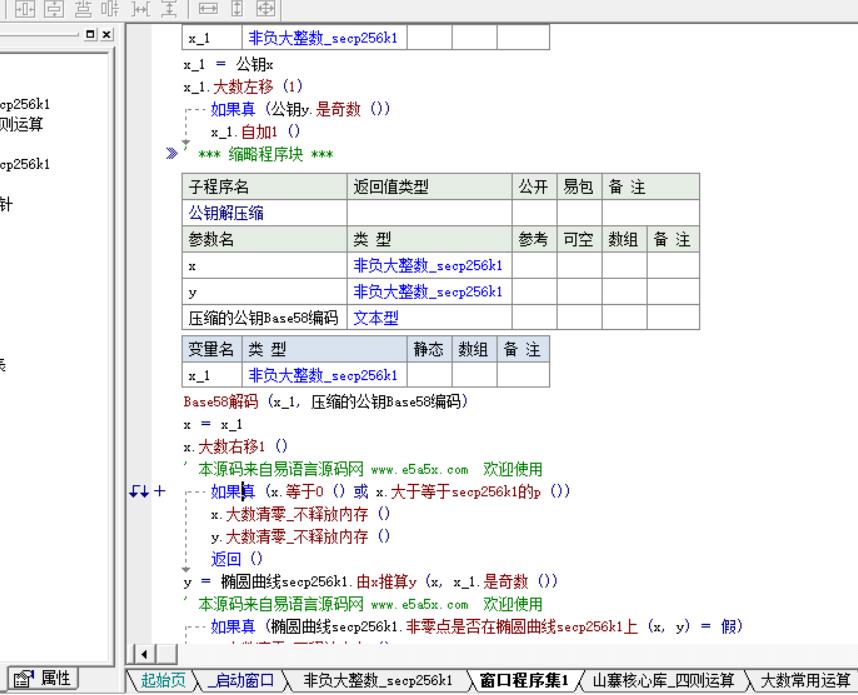Click 如果真 (x.等于0 () 或 ...) statement

(390, 491)
